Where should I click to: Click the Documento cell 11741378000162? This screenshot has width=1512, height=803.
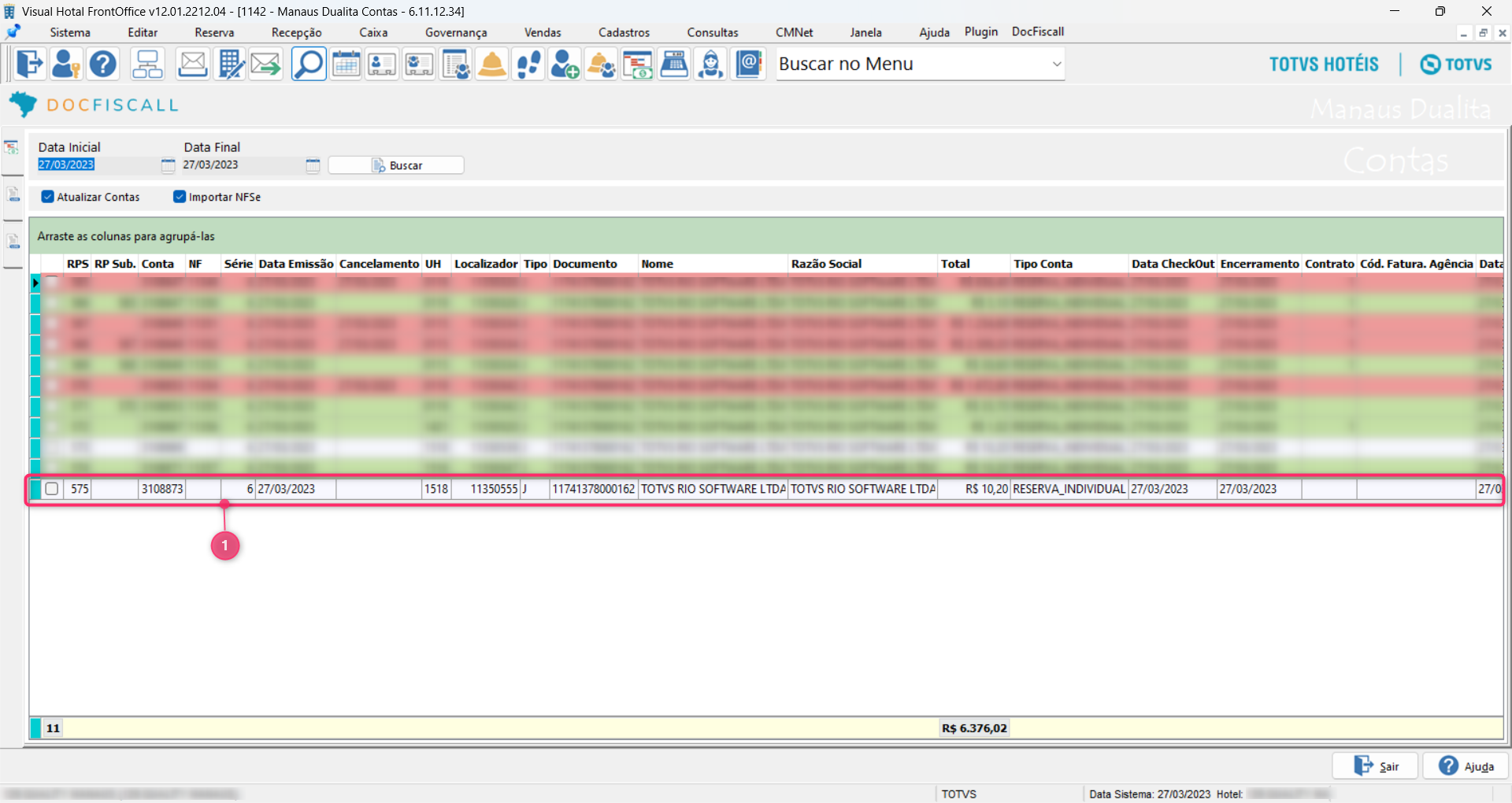pos(594,489)
